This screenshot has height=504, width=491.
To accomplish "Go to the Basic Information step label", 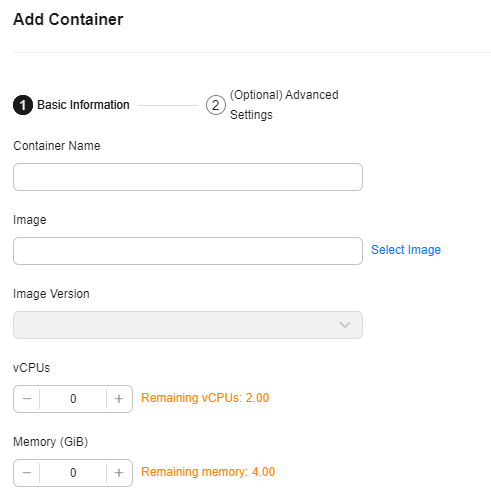I will click(x=83, y=105).
